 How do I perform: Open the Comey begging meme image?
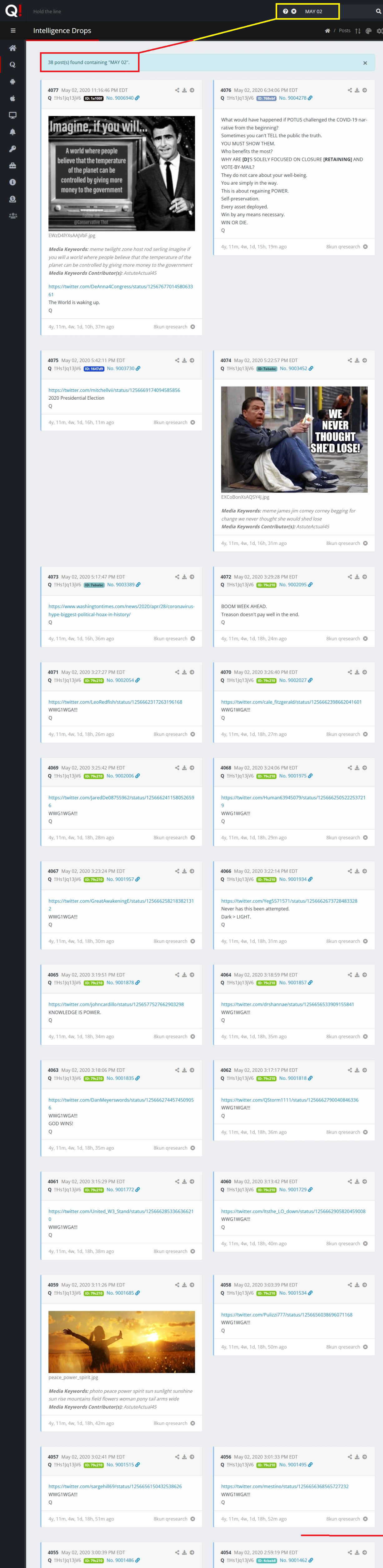coord(294,439)
